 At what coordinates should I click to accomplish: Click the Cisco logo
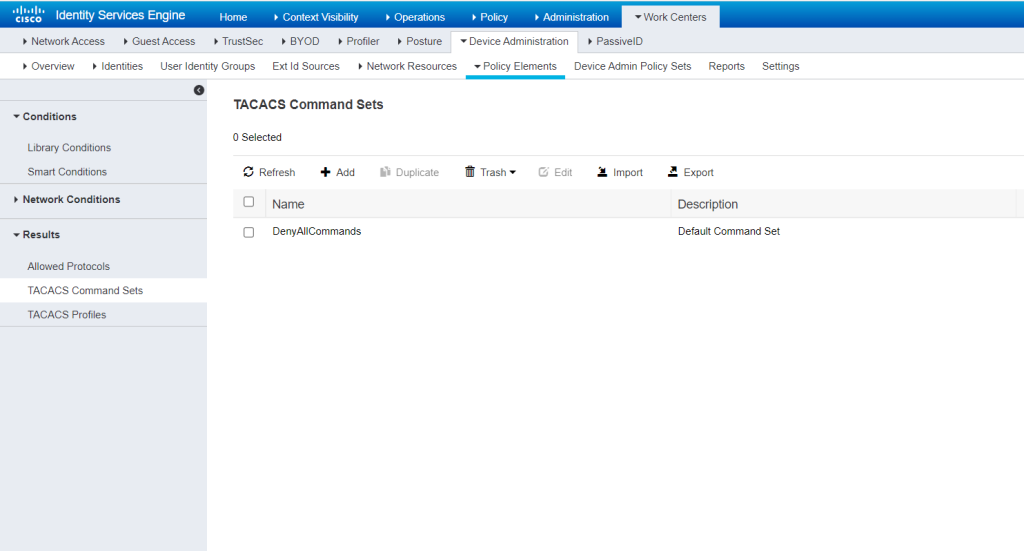(x=28, y=14)
